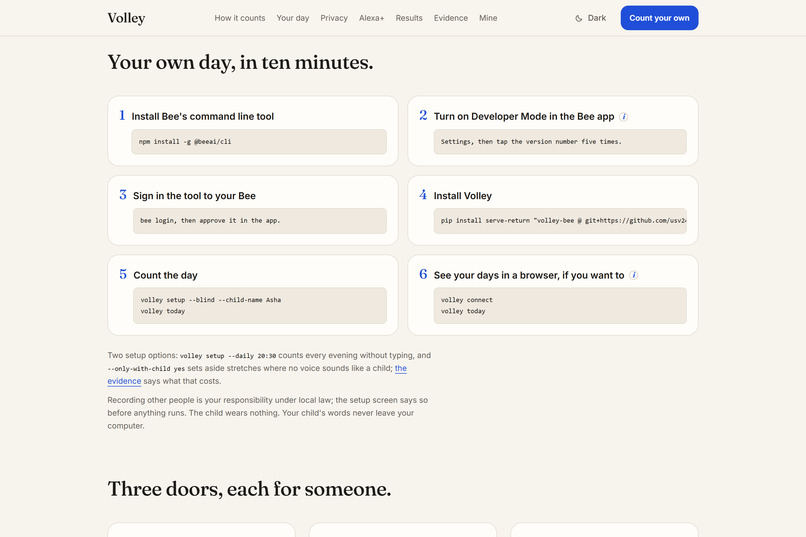This screenshot has height=537, width=806.
Task: Click heading Turn on Developer Mode
Action: (x=524, y=117)
